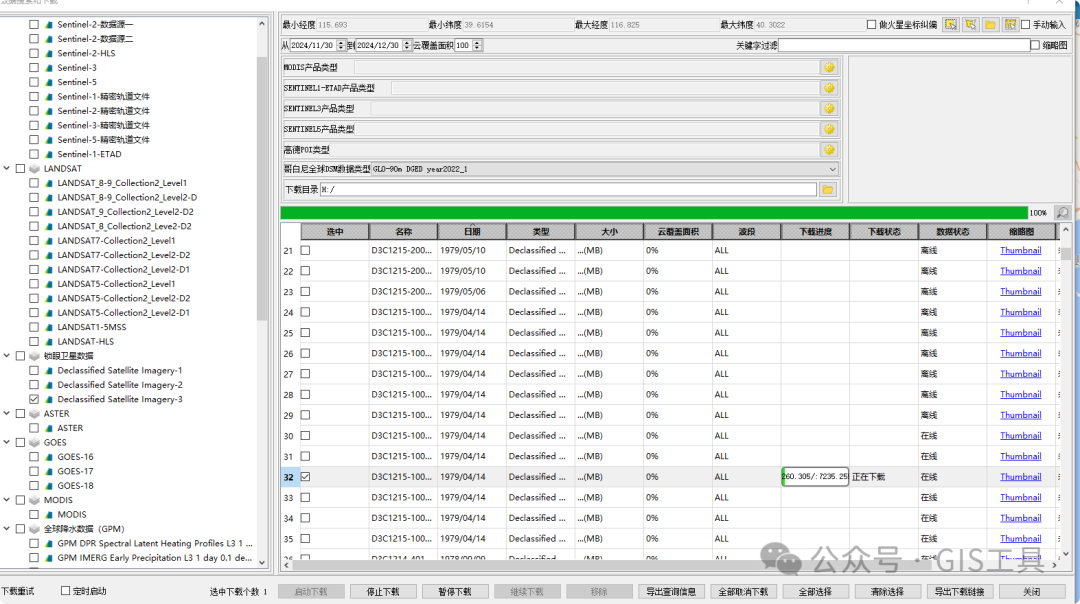
Task: Click the ASTER group folder icon
Action: click(34, 414)
